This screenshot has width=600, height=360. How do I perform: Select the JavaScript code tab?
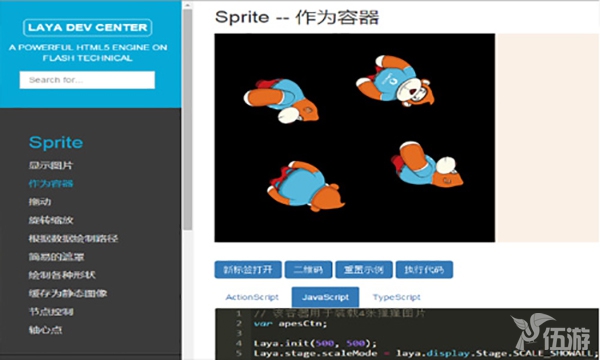(x=325, y=297)
